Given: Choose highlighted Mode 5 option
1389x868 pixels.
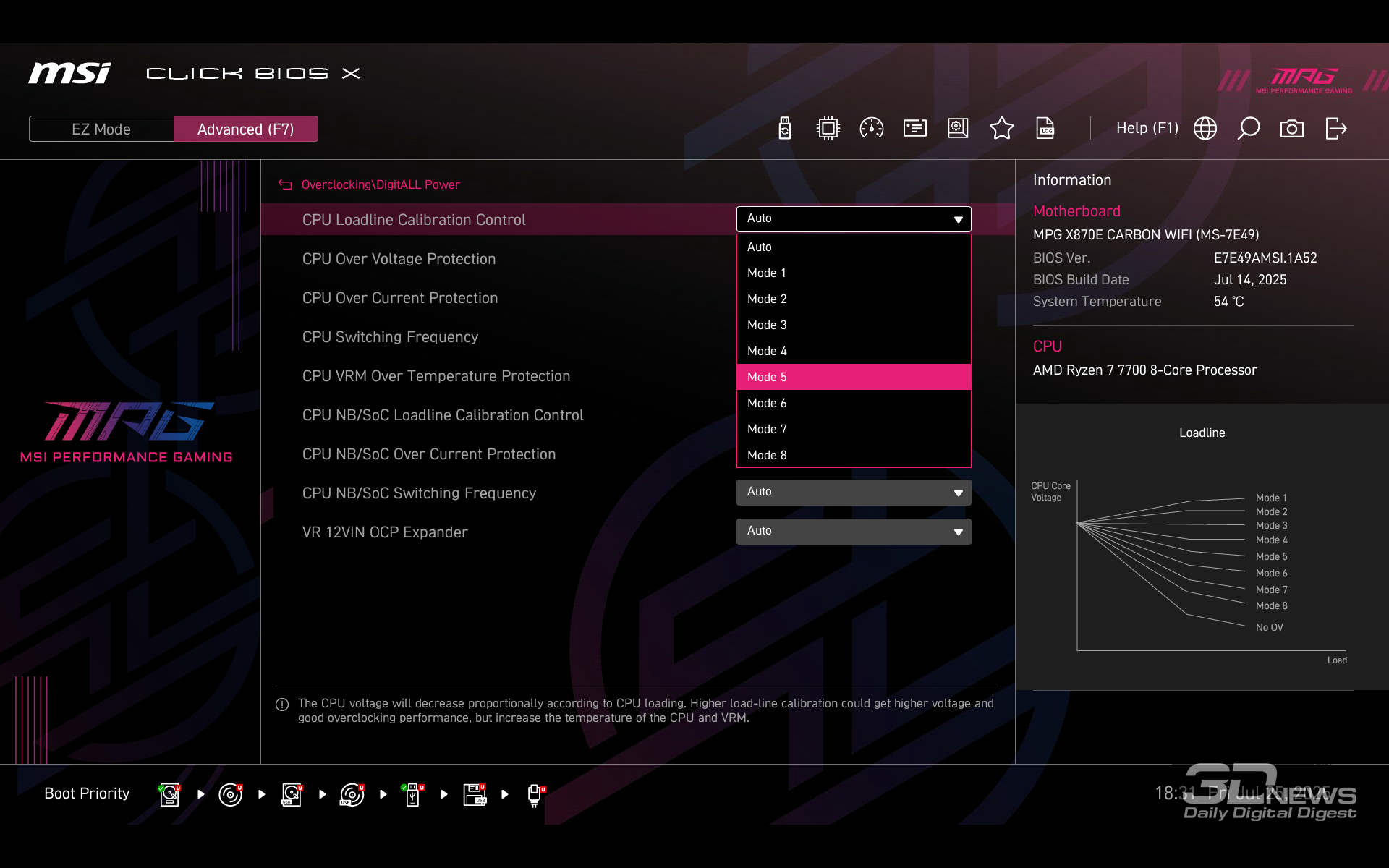Looking at the screenshot, I should [854, 377].
